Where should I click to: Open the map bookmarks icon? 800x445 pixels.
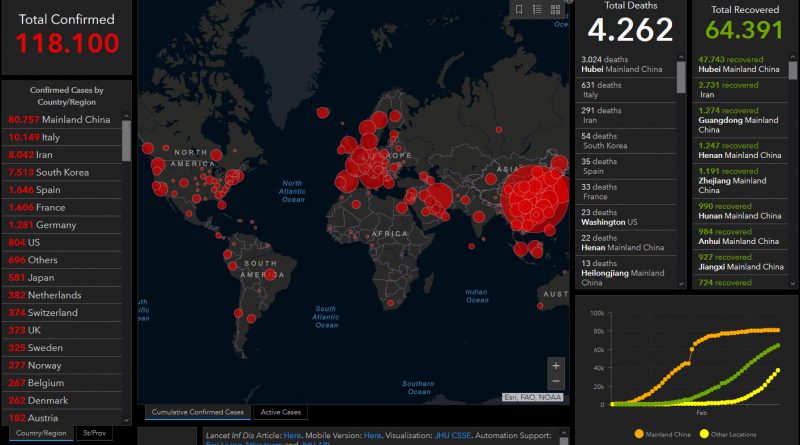click(x=519, y=9)
